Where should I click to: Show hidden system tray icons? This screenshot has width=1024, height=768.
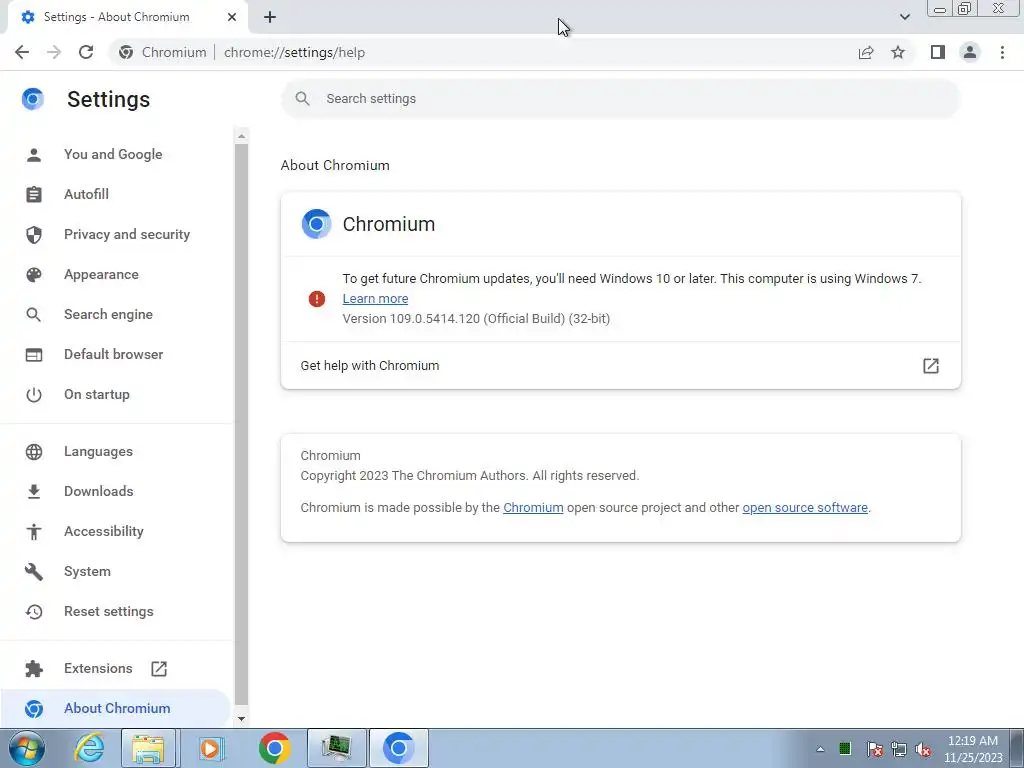[820, 749]
